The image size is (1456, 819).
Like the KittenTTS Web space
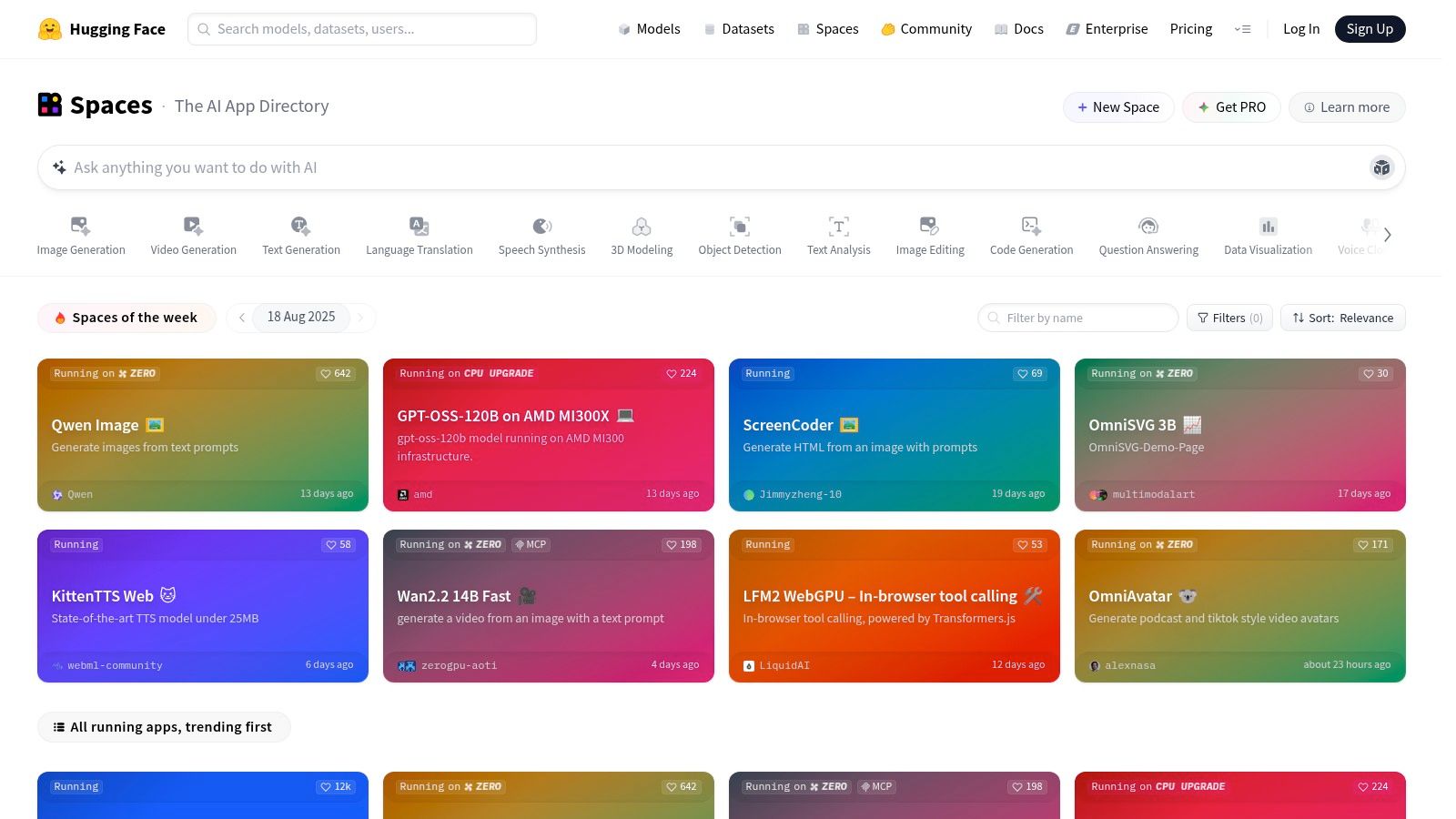pos(339,545)
